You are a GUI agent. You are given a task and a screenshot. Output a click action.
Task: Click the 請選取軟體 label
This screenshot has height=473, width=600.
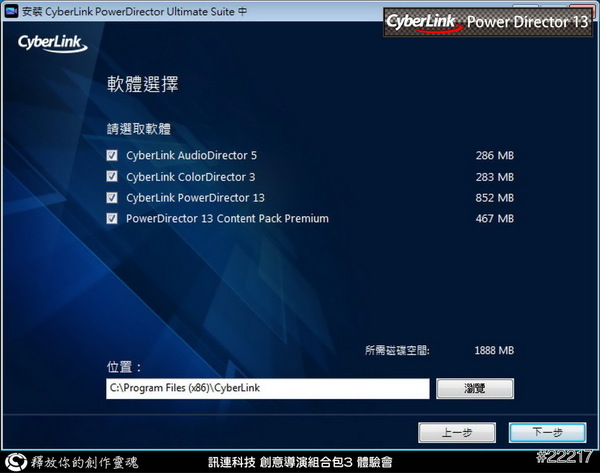(x=139, y=129)
